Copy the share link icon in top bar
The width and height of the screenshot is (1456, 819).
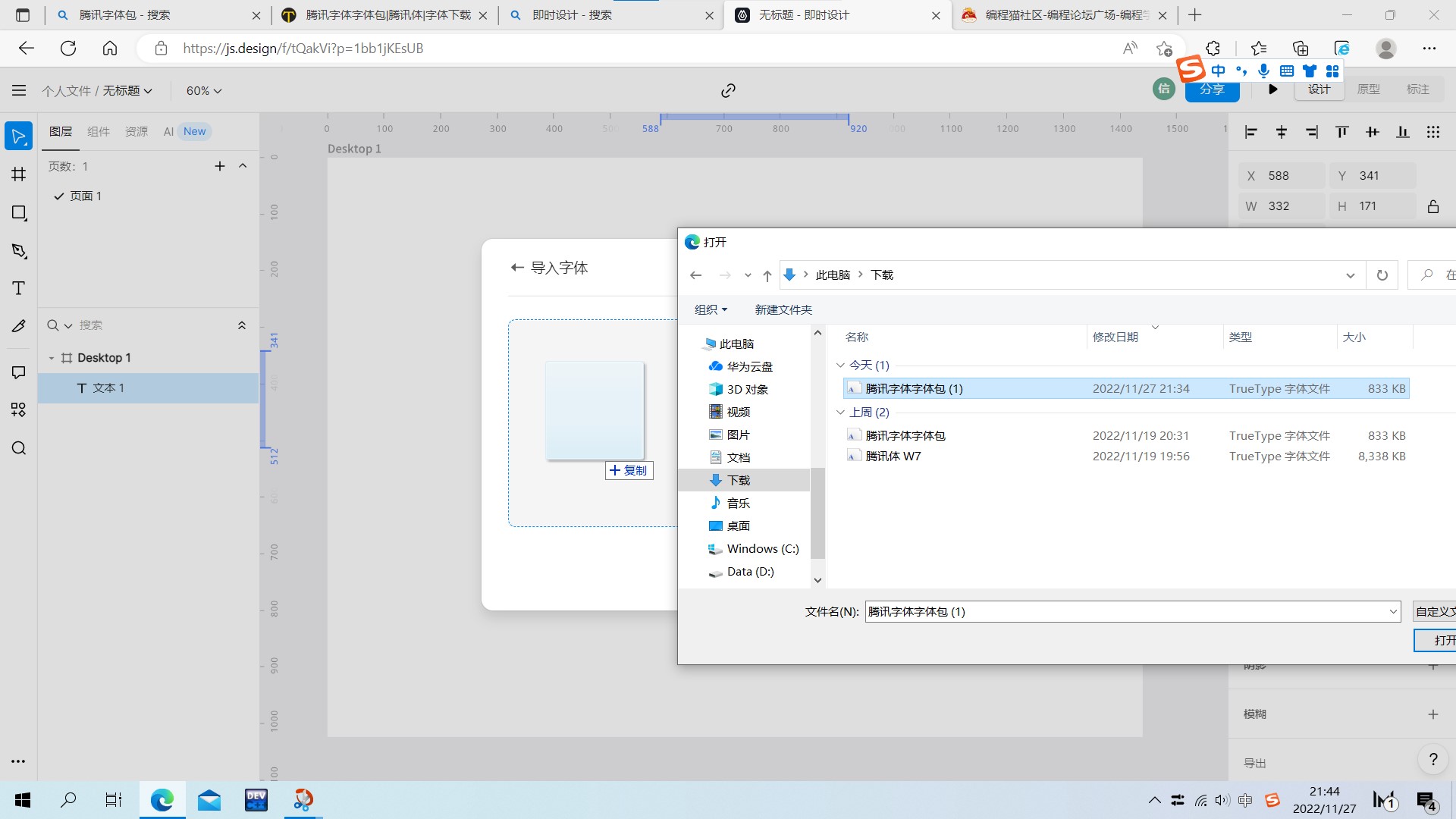tap(728, 90)
